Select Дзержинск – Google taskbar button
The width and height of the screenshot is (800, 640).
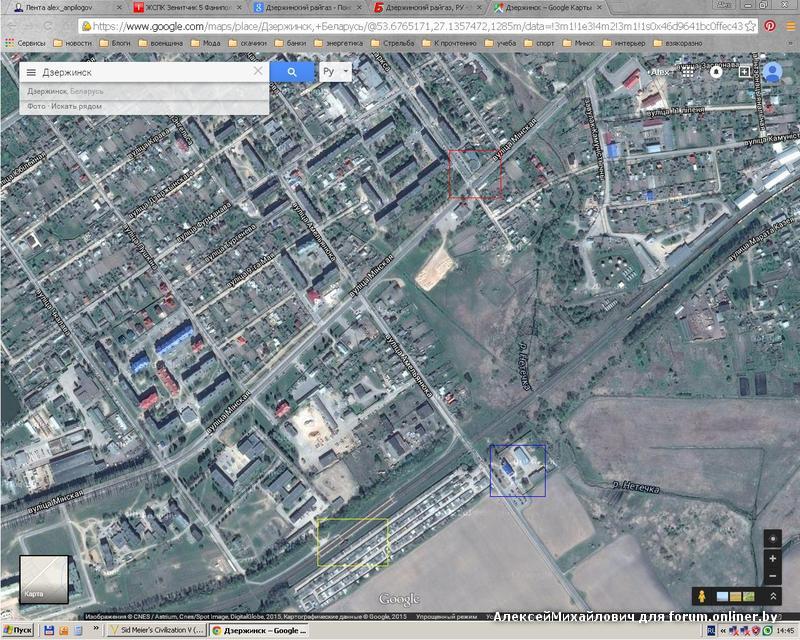tap(259, 631)
